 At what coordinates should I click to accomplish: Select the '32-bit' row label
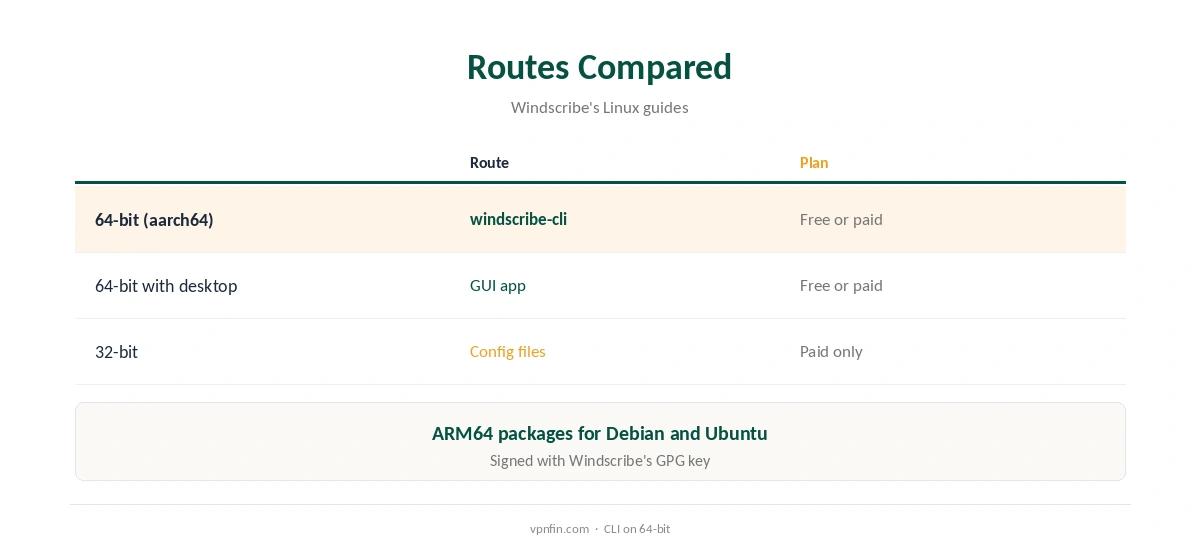pos(116,352)
